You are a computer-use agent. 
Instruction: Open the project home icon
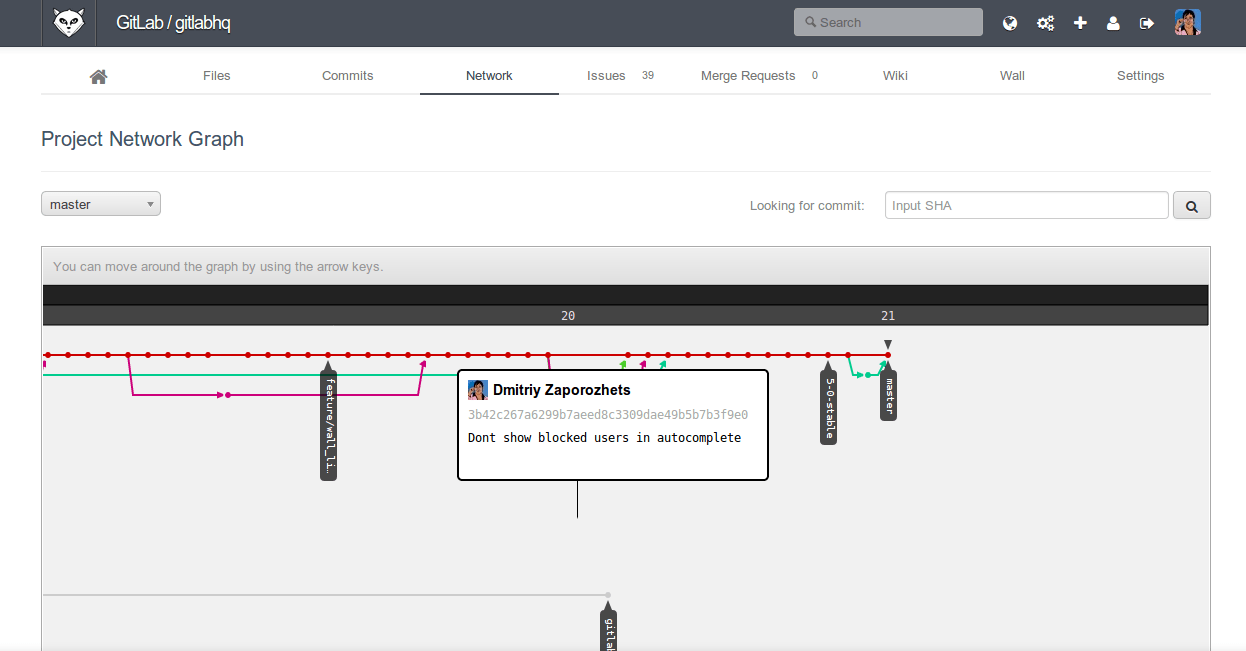(x=98, y=75)
